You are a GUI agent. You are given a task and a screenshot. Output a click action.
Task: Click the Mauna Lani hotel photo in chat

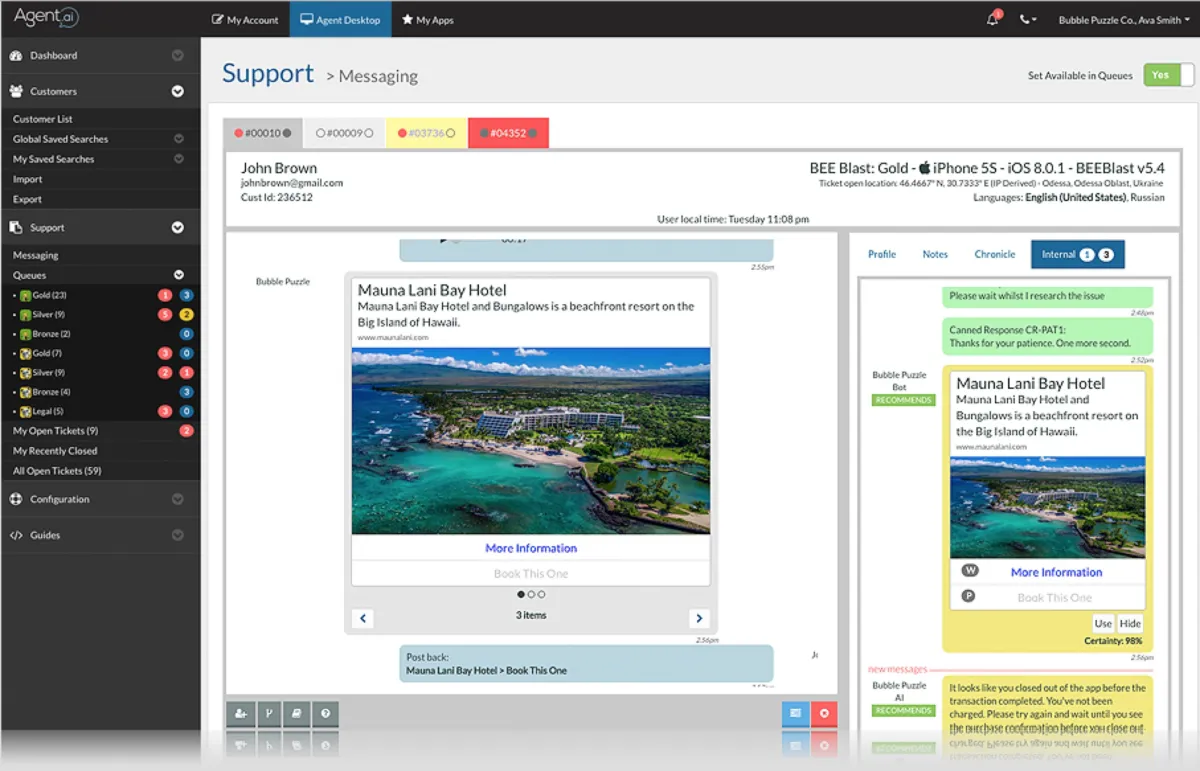[x=531, y=441]
